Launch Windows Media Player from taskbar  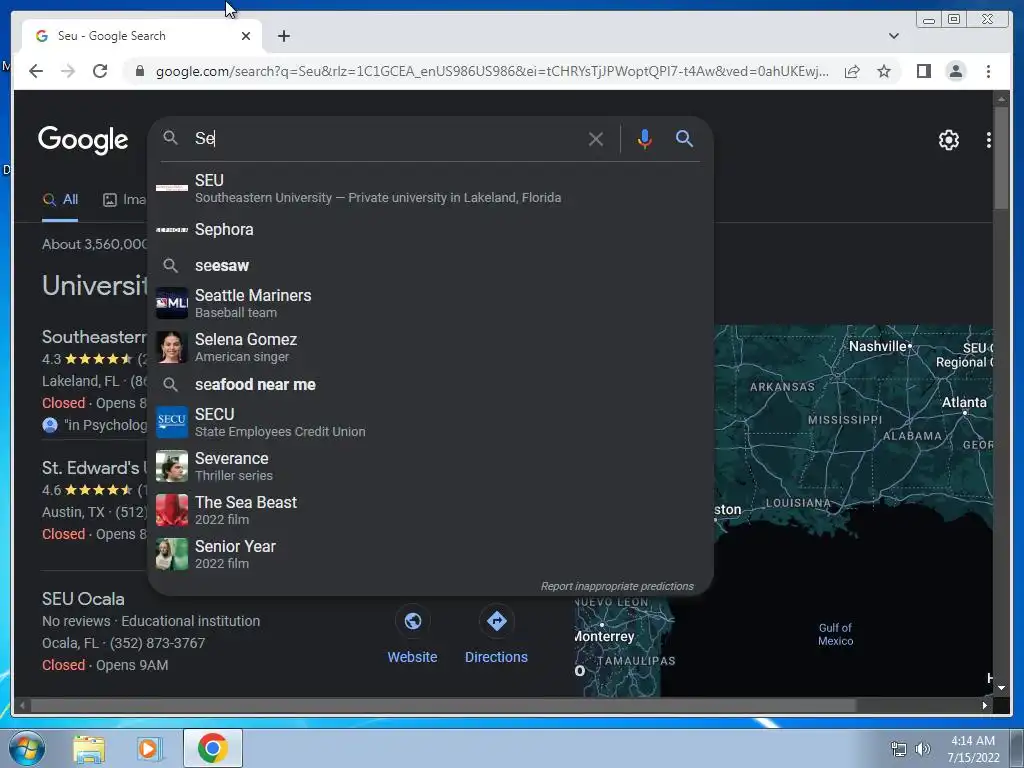pos(150,748)
